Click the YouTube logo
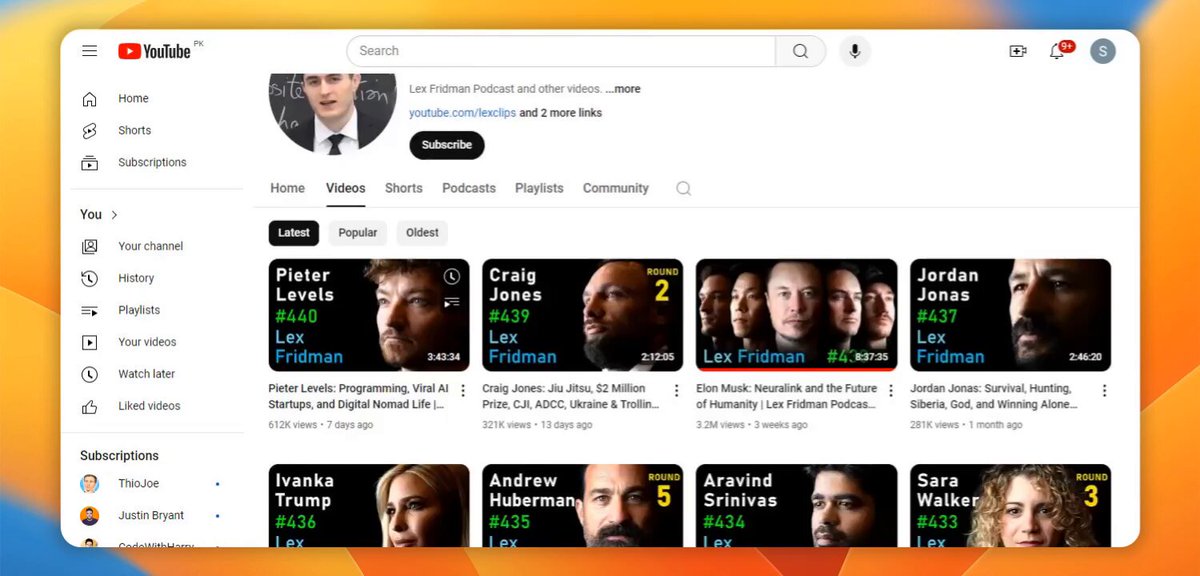The image size is (1200, 576). tap(154, 51)
